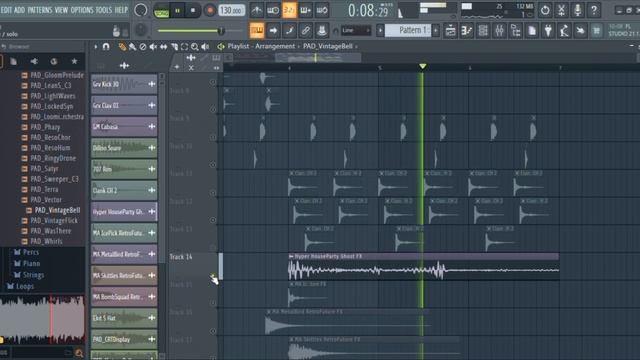Mute Track 16 using its circle

pyautogui.click(x=213, y=331)
